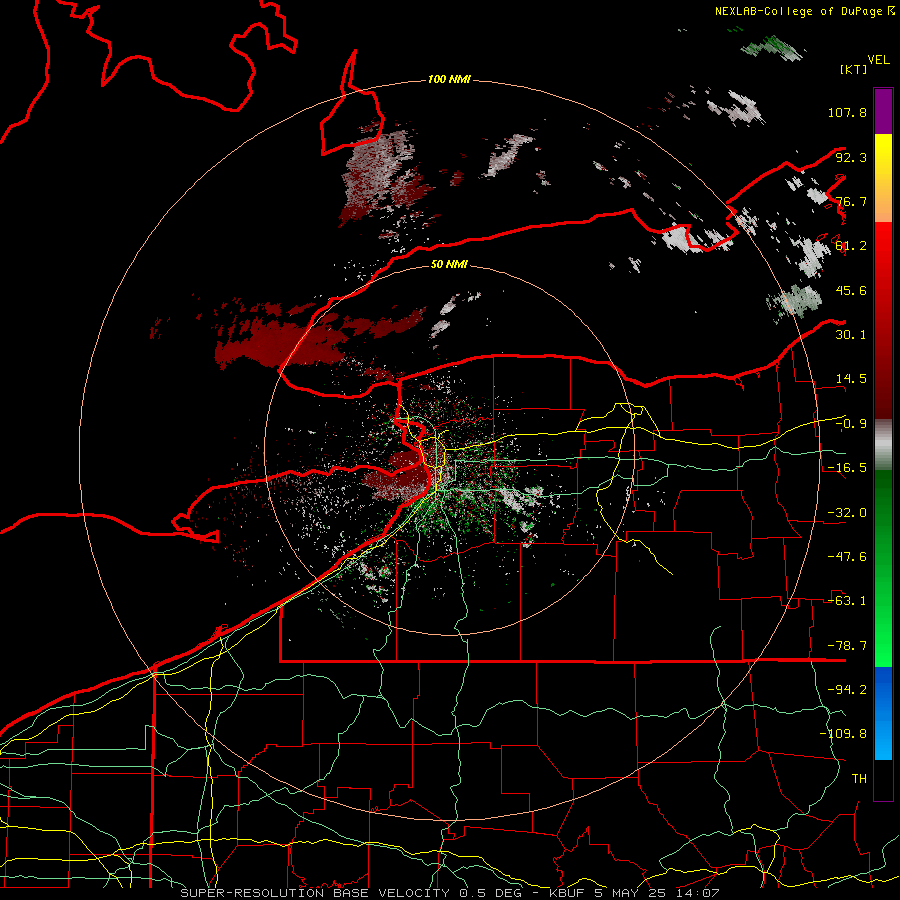Click the -32.0 velocity scale value
This screenshot has height=900, width=900.
847,513
